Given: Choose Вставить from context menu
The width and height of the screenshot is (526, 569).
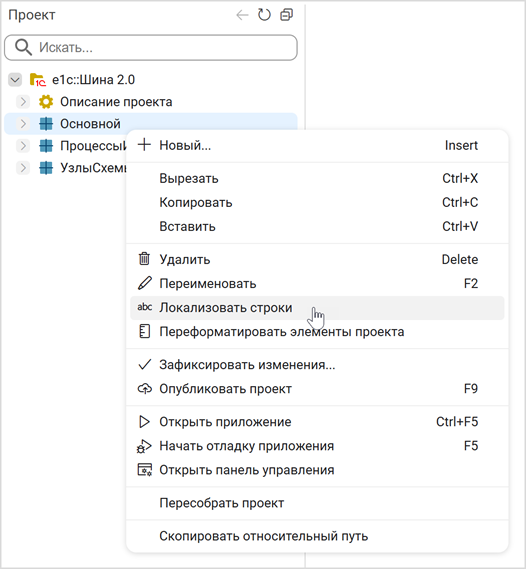Looking at the screenshot, I should click(317, 226).
